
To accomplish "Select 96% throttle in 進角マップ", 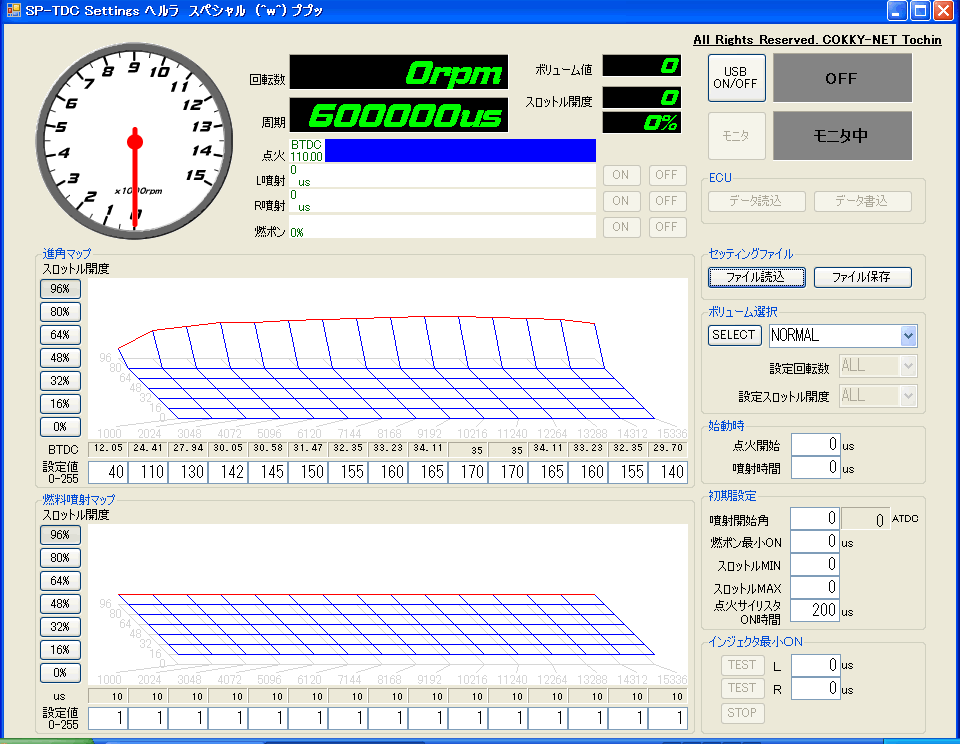I will (60, 288).
